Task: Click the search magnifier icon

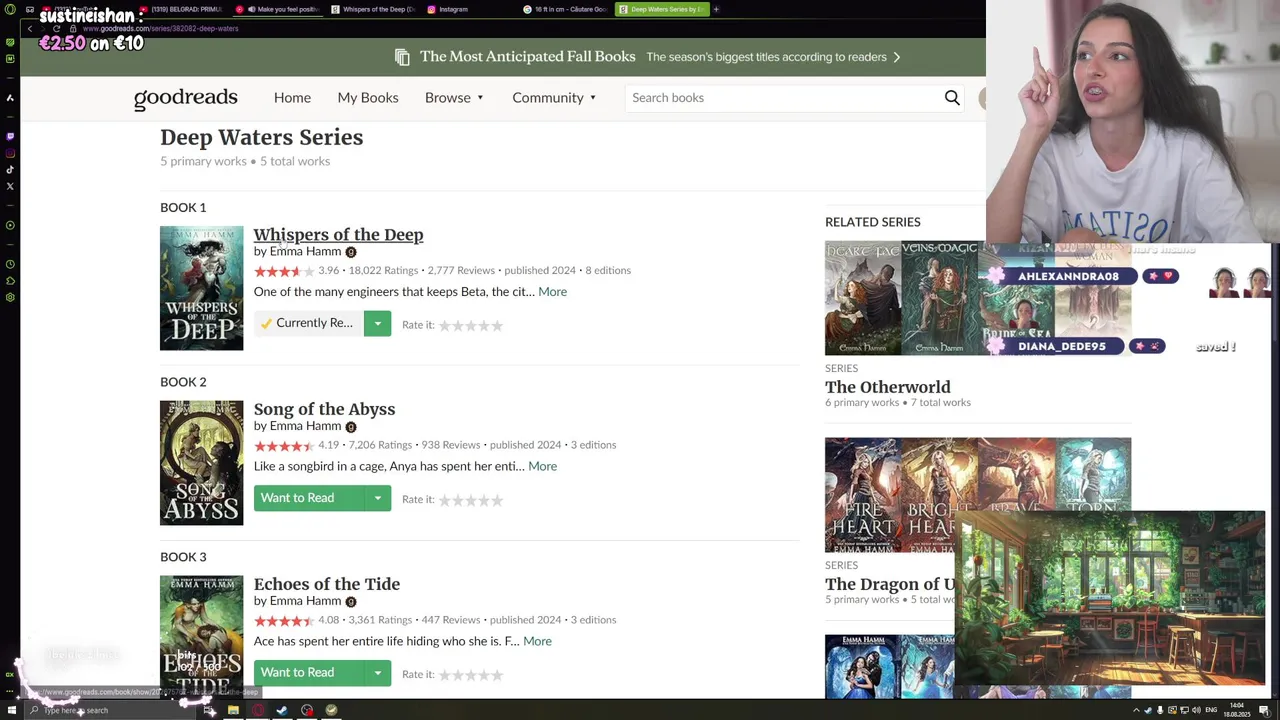Action: 952,98
